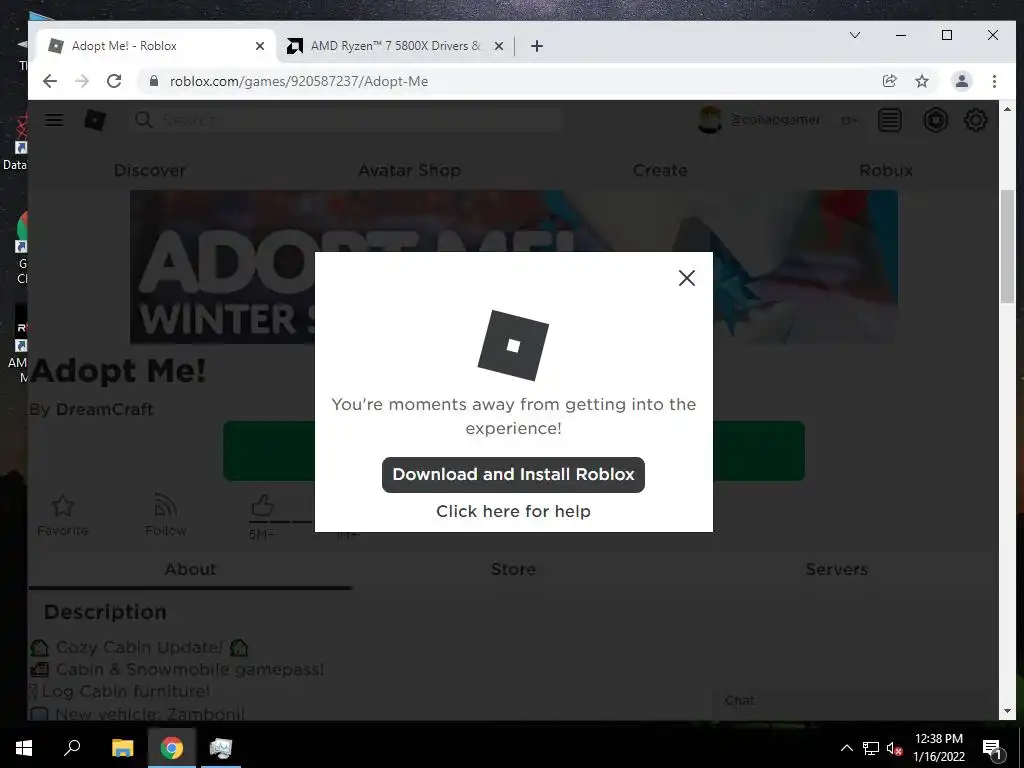Screen dimensions: 1024x768
Task: Follow the Adopt Me! experience
Action: pyautogui.click(x=165, y=515)
